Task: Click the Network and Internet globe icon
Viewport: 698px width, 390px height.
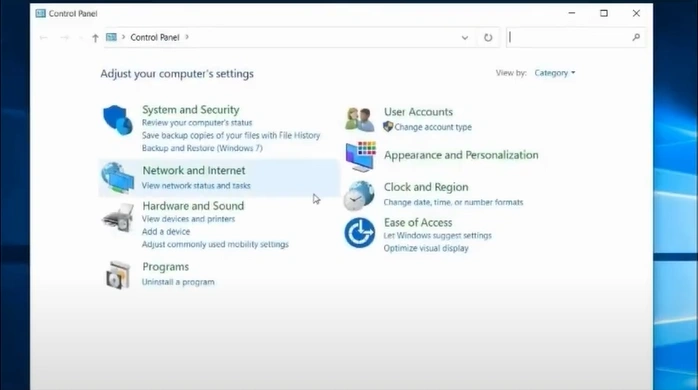Action: coord(118,178)
